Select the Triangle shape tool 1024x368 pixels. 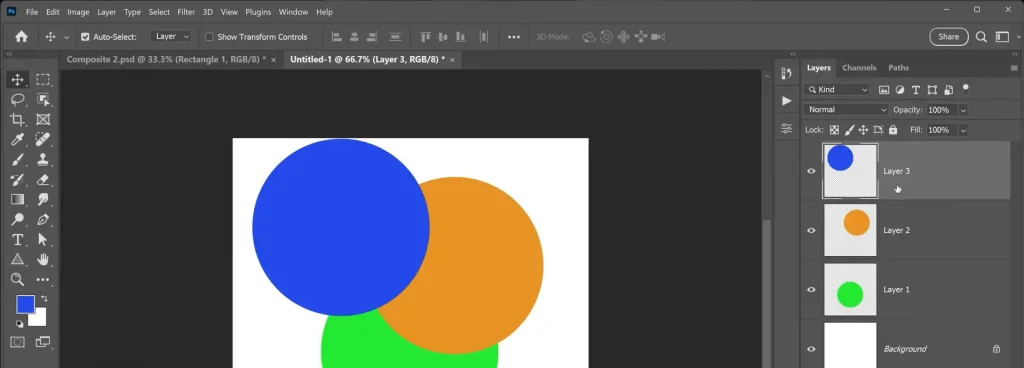point(18,259)
